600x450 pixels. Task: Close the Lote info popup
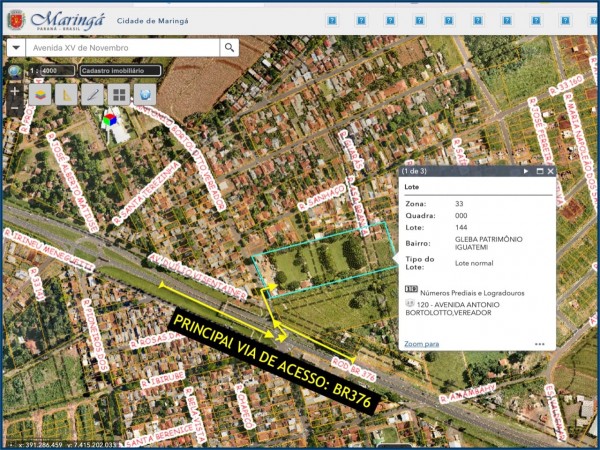tap(550, 171)
